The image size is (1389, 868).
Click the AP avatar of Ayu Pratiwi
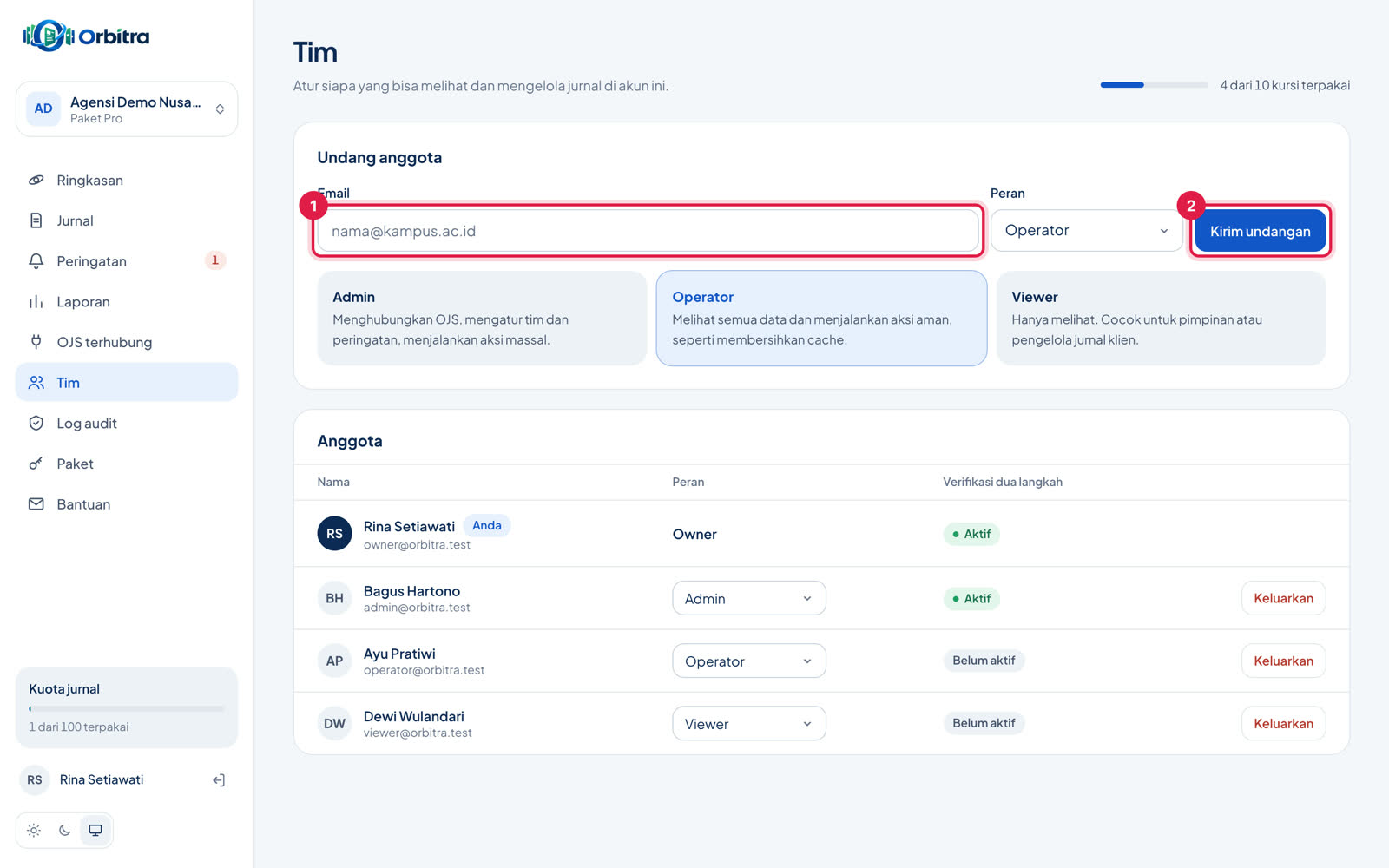(334, 661)
